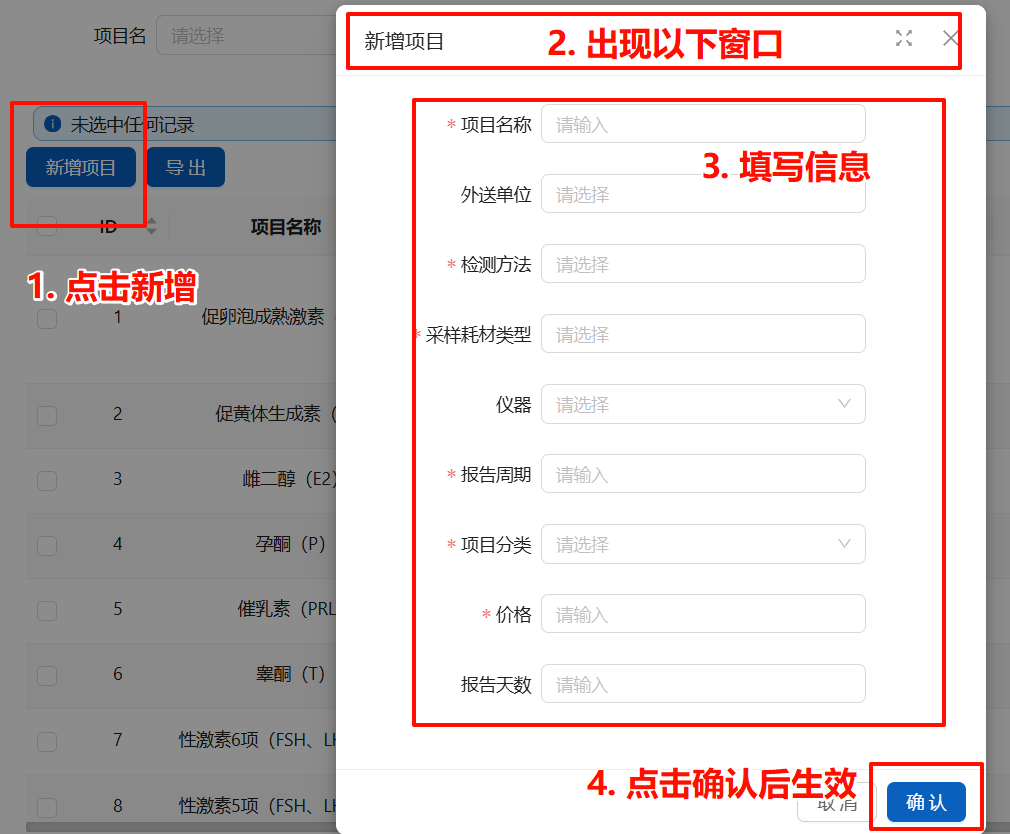Click the ID column sort arrows
1010x834 pixels.
tap(152, 226)
